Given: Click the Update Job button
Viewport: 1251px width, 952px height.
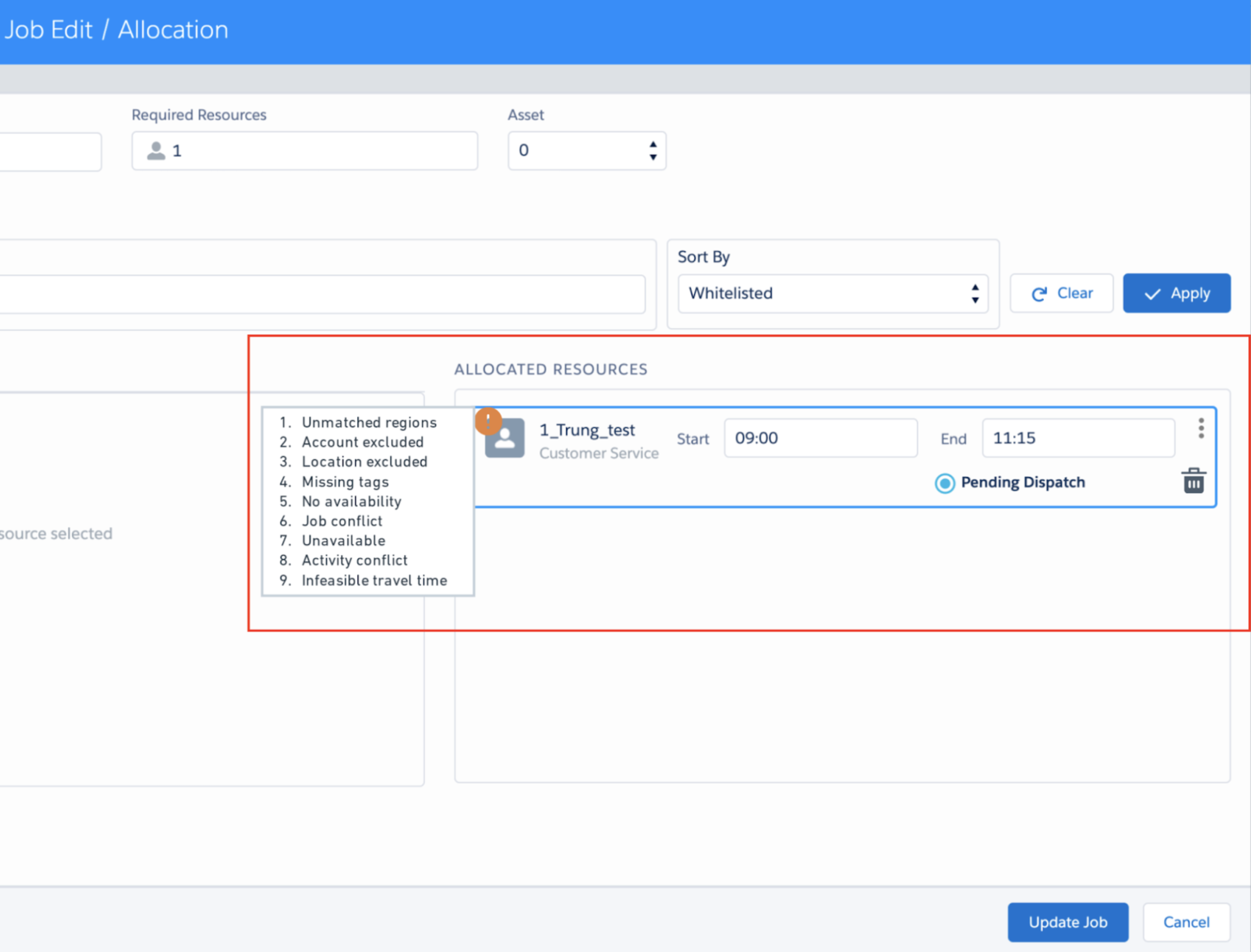Looking at the screenshot, I should (x=1068, y=922).
